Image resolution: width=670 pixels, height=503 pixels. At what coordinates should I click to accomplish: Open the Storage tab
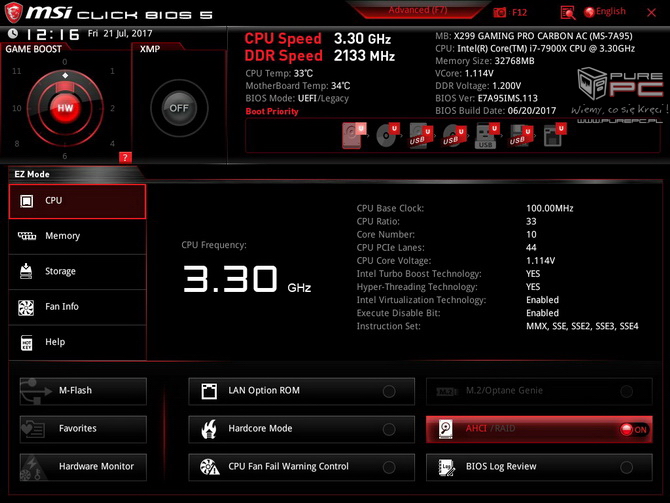point(77,272)
